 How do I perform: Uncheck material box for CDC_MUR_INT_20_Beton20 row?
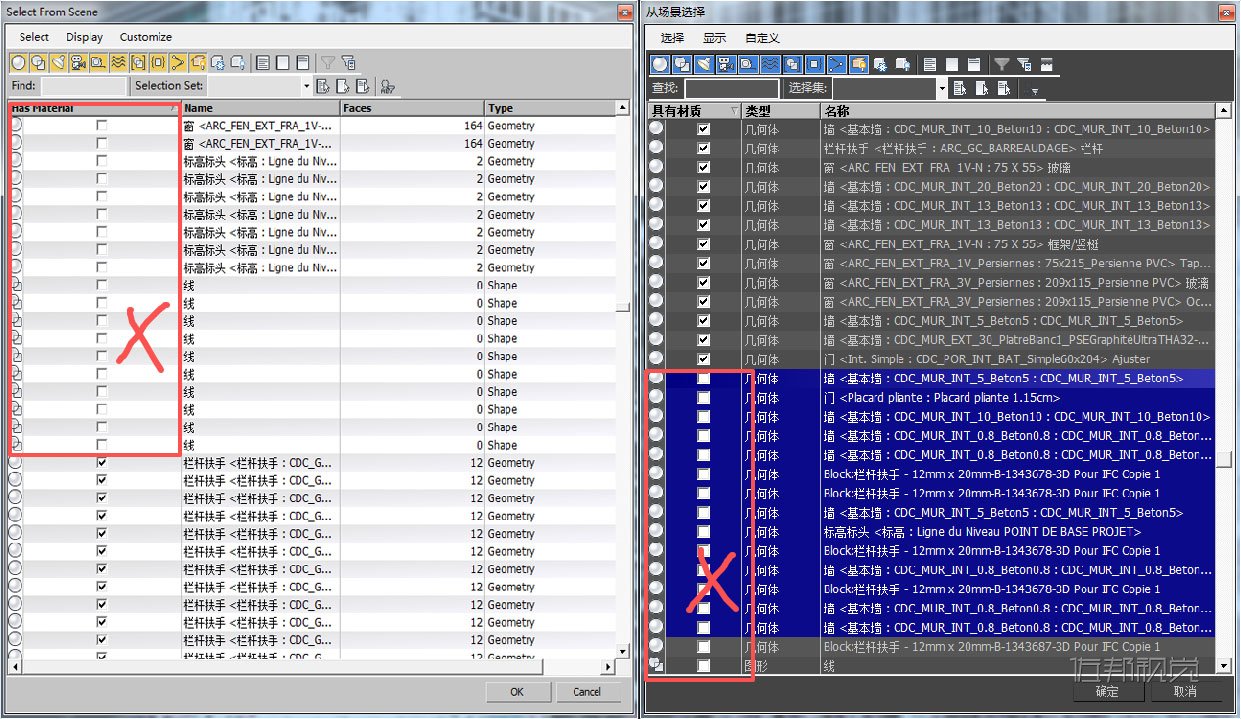[x=704, y=187]
